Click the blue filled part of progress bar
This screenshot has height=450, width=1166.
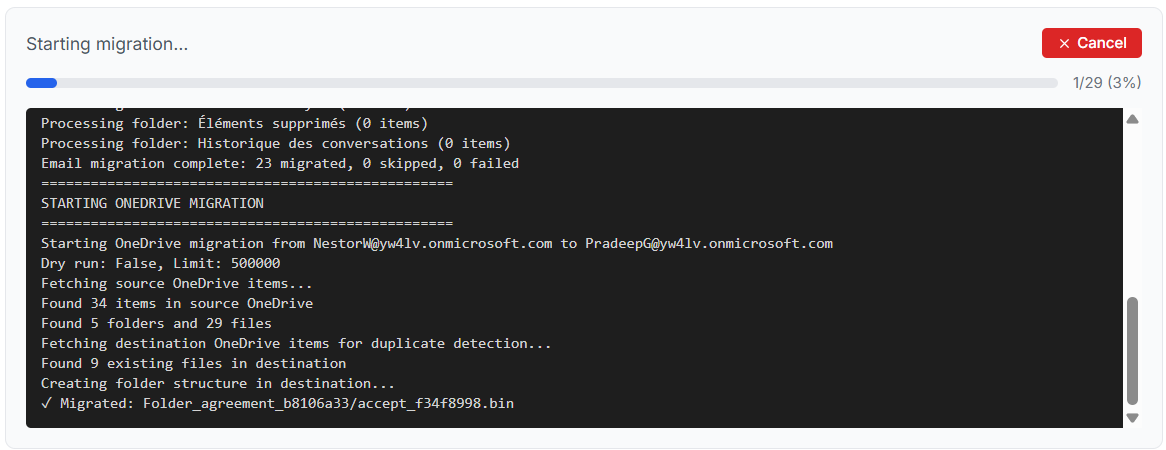coord(42,83)
